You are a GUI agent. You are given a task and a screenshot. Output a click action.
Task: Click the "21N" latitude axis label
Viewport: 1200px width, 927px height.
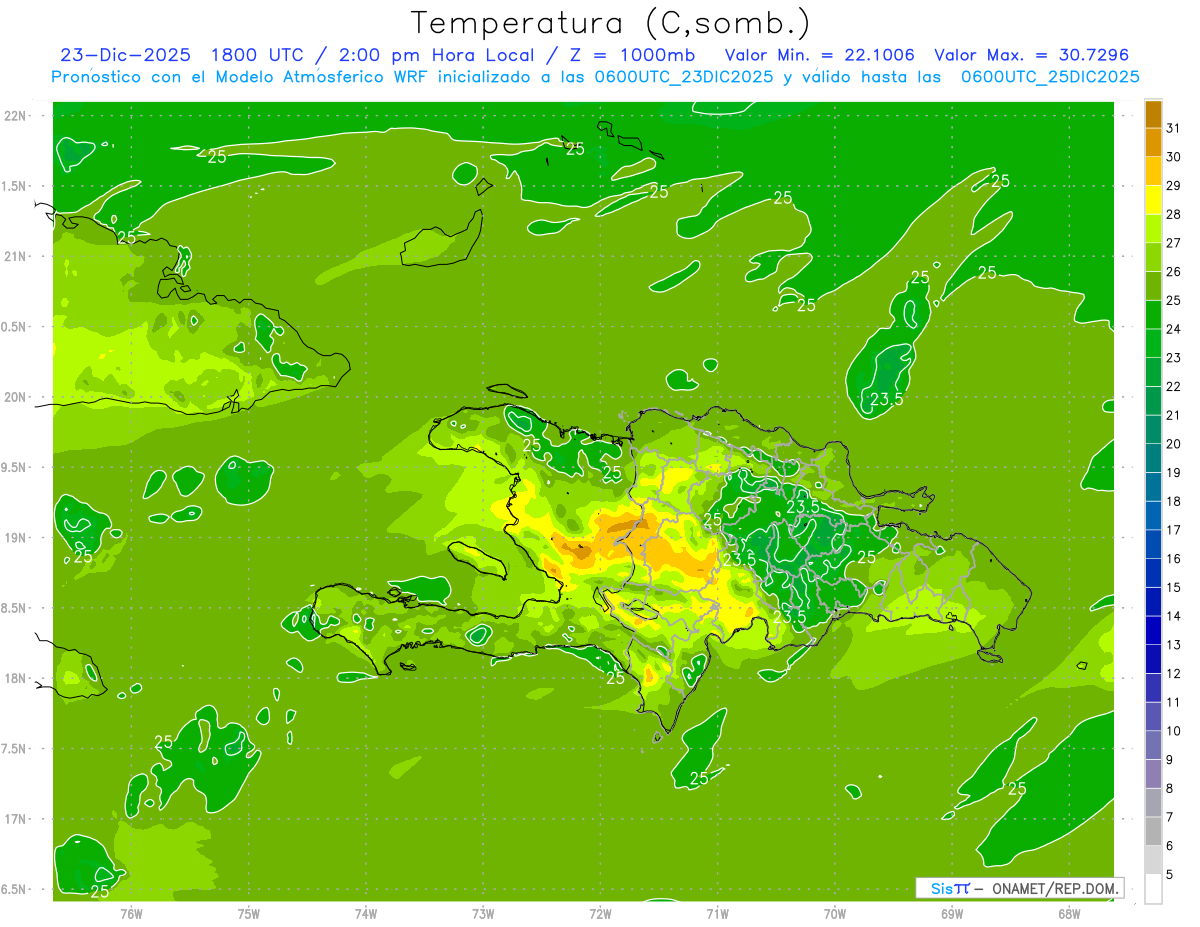pos(17,257)
